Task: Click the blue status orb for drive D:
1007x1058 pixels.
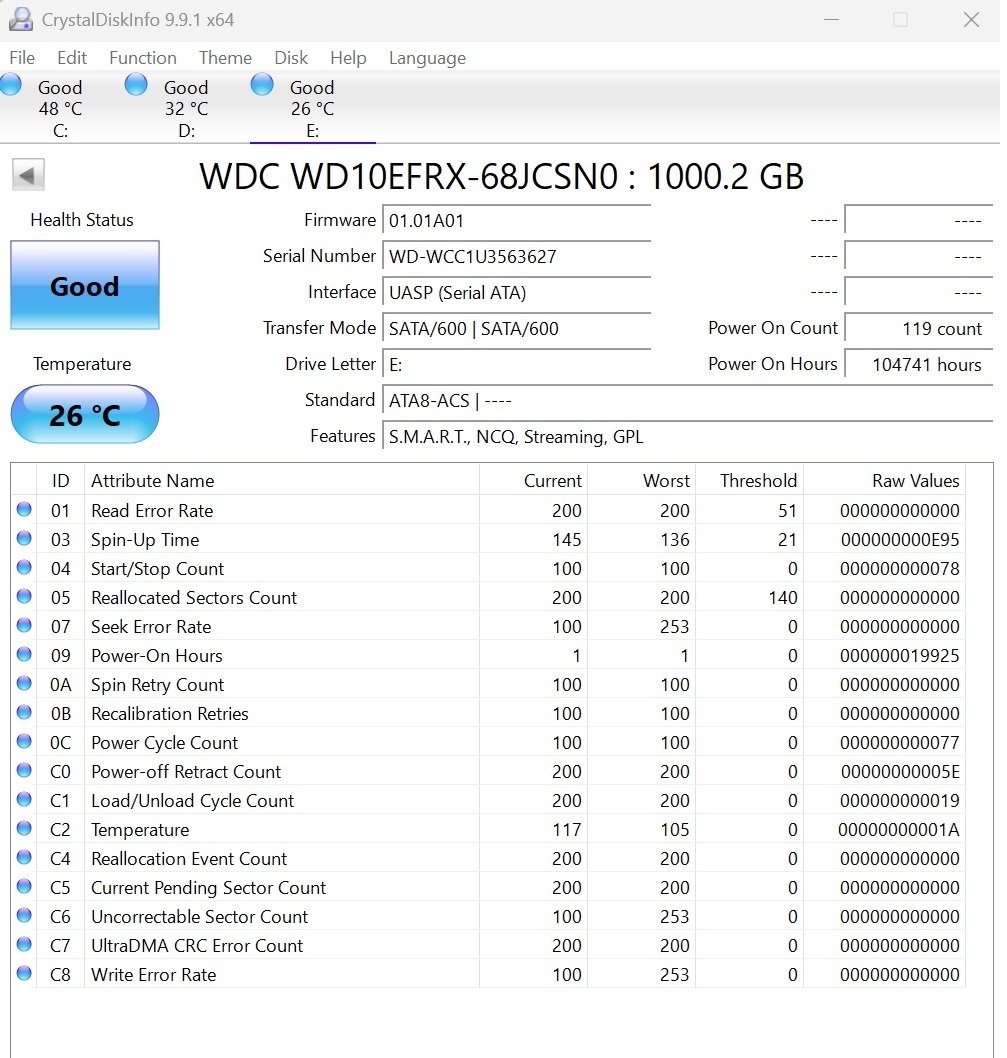Action: click(136, 85)
